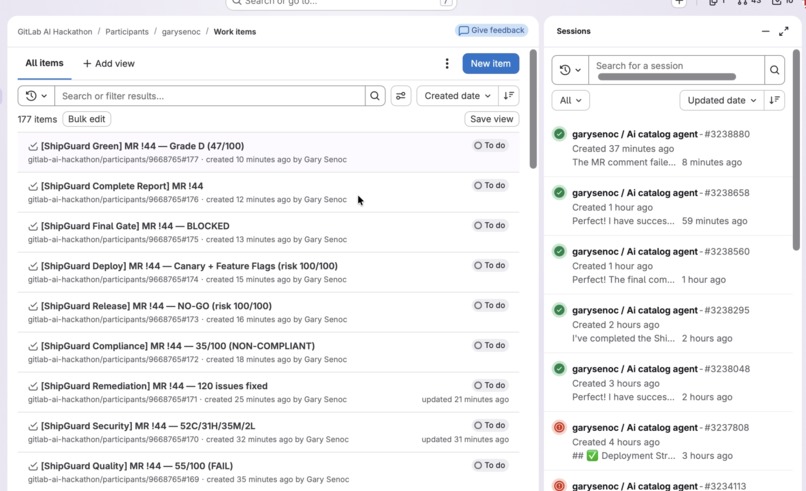Click 'updated 21 minutes ago' on Remediation item
Image resolution: width=806 pixels, height=491 pixels.
(465, 399)
